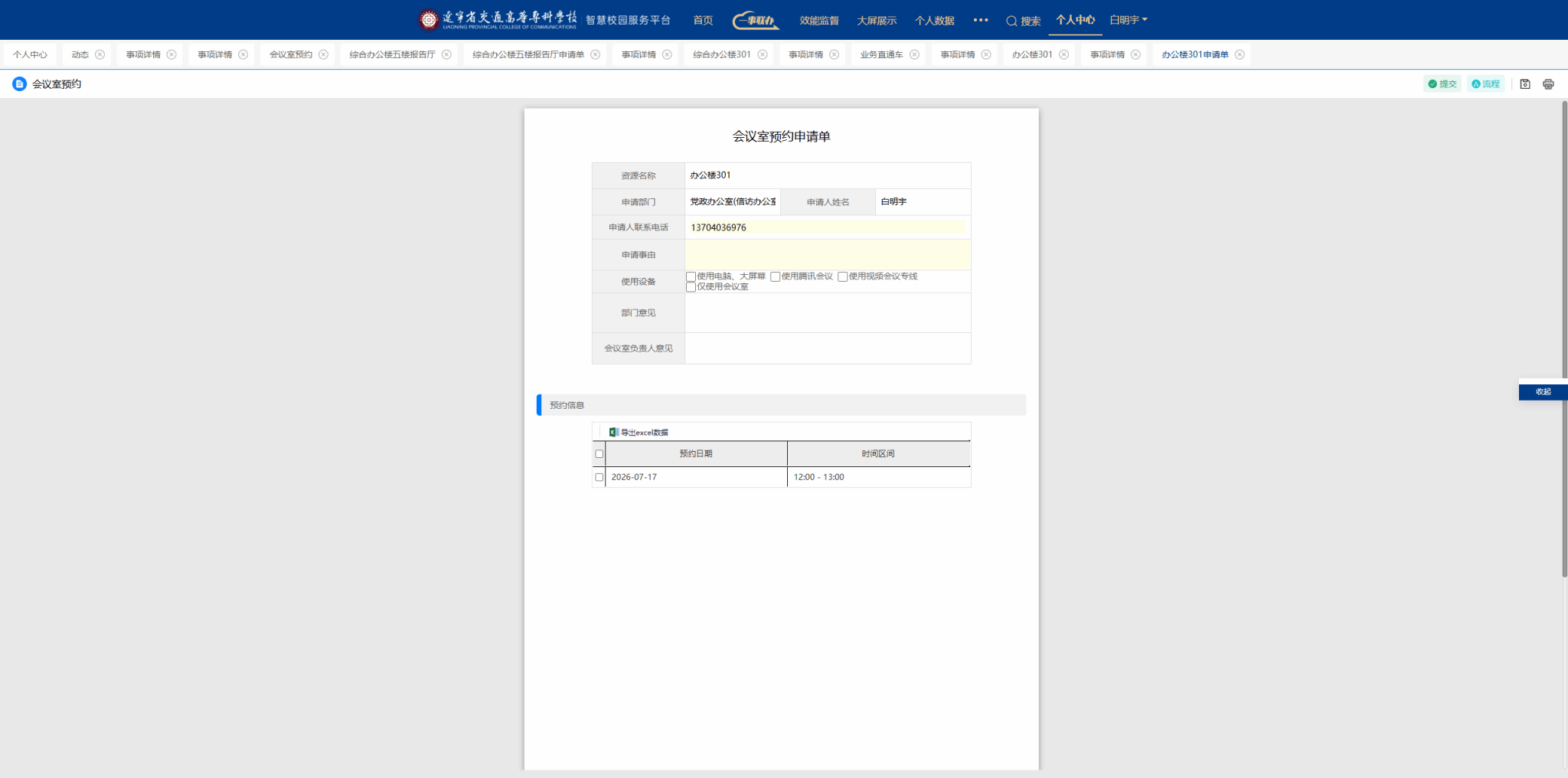Switch to the 综合办公楼五楼报告厅申请单 tab

(528, 54)
